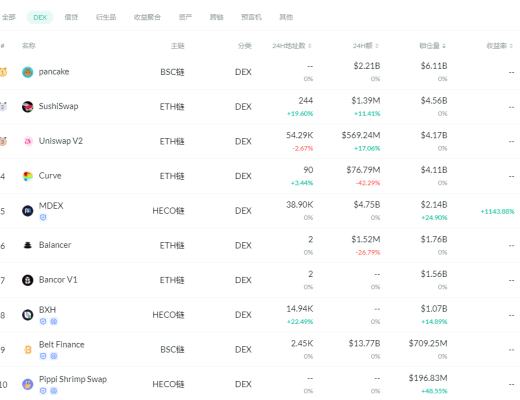This screenshot has height=400, width=520.
Task: Select the highlighted DEX tab
Action: (40, 17)
